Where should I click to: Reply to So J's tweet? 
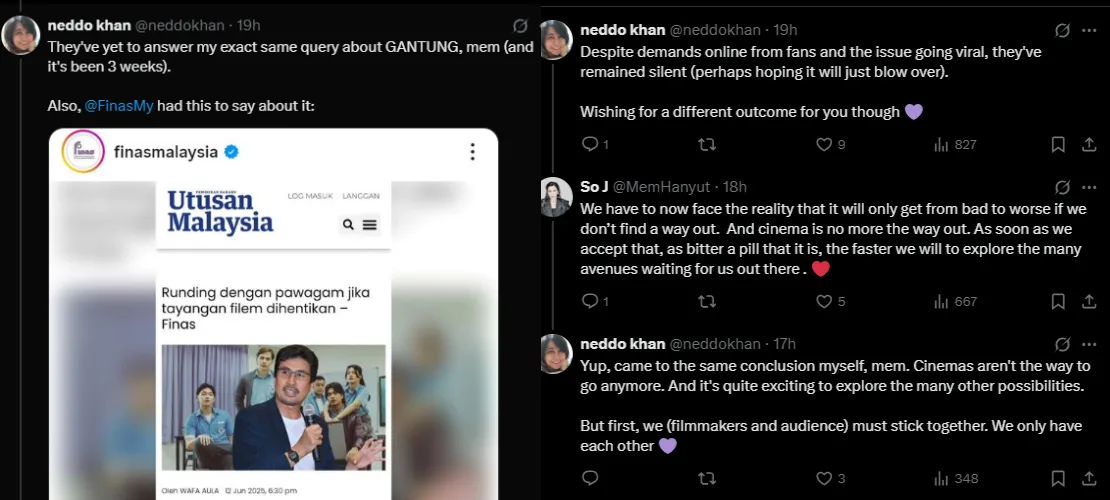pyautogui.click(x=590, y=301)
